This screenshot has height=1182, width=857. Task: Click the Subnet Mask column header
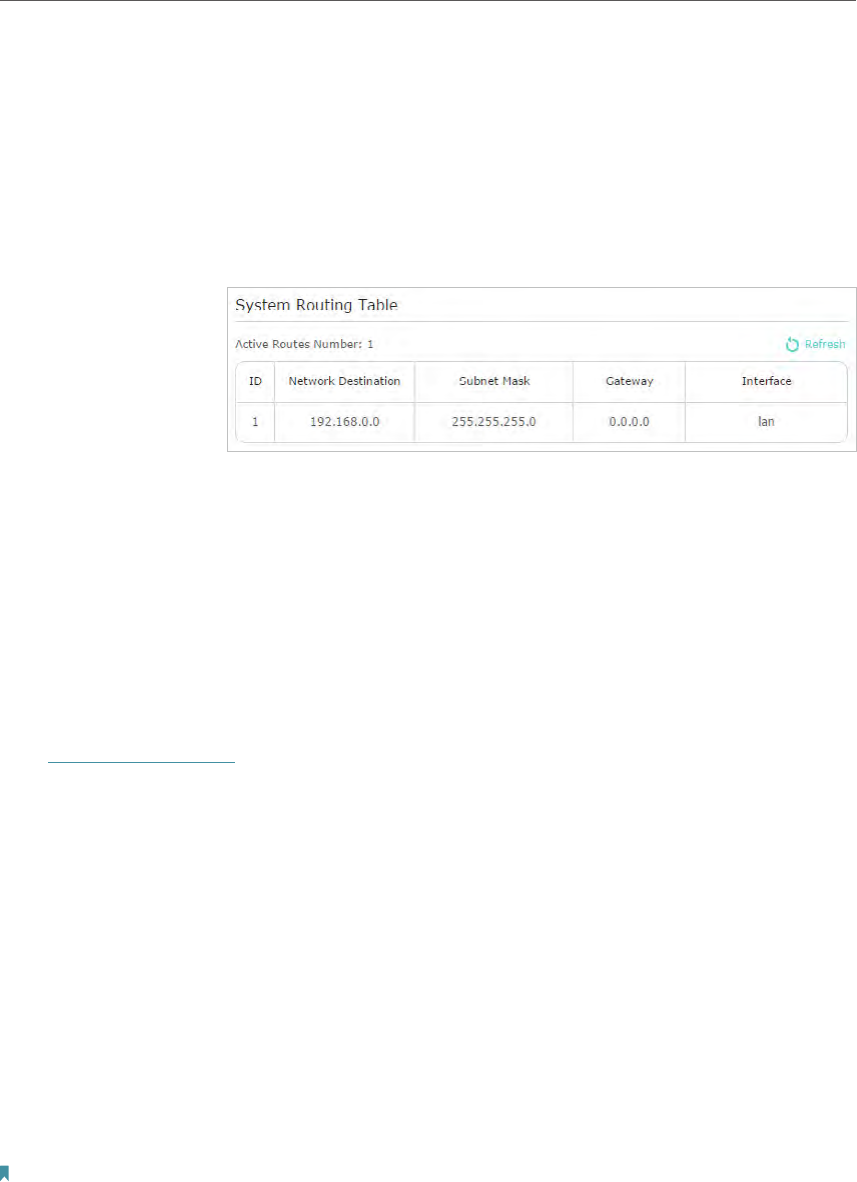(494, 381)
